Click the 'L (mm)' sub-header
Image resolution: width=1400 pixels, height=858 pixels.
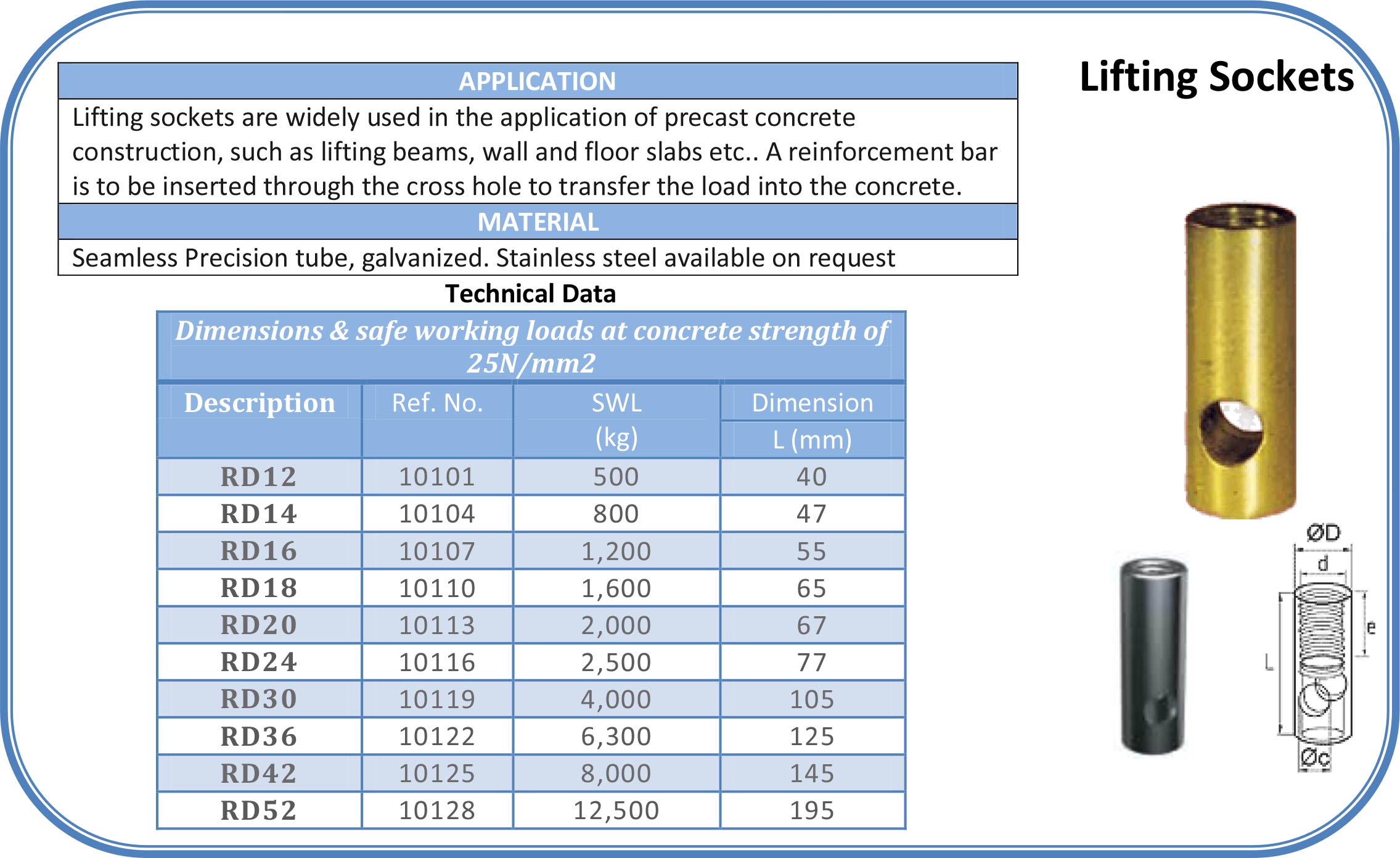tap(813, 440)
